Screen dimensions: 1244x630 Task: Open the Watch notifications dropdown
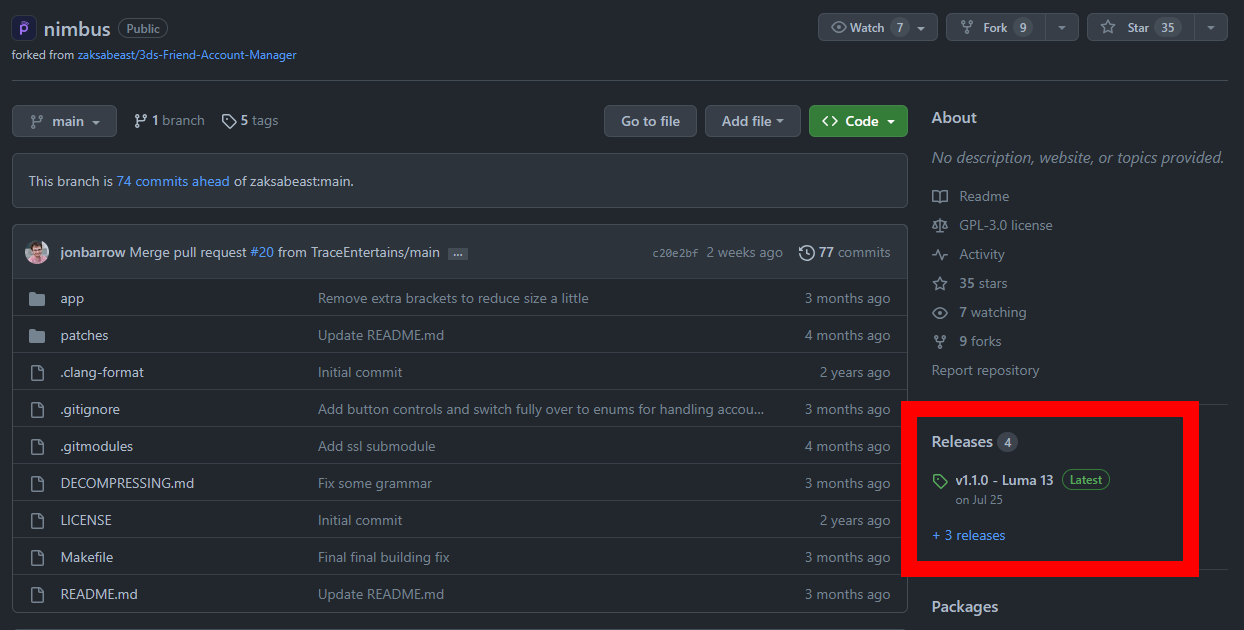tap(878, 27)
